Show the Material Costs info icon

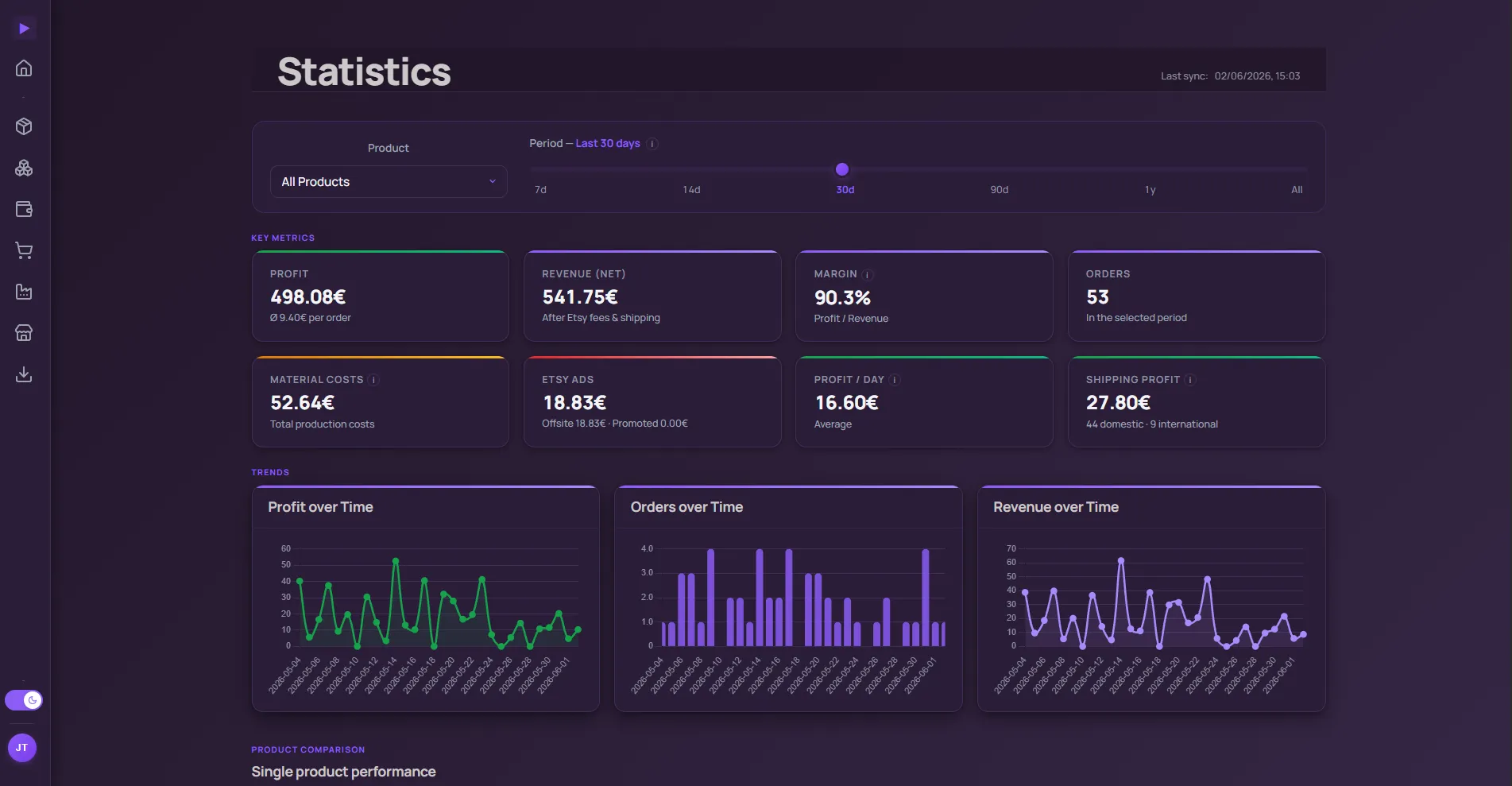[x=373, y=381]
